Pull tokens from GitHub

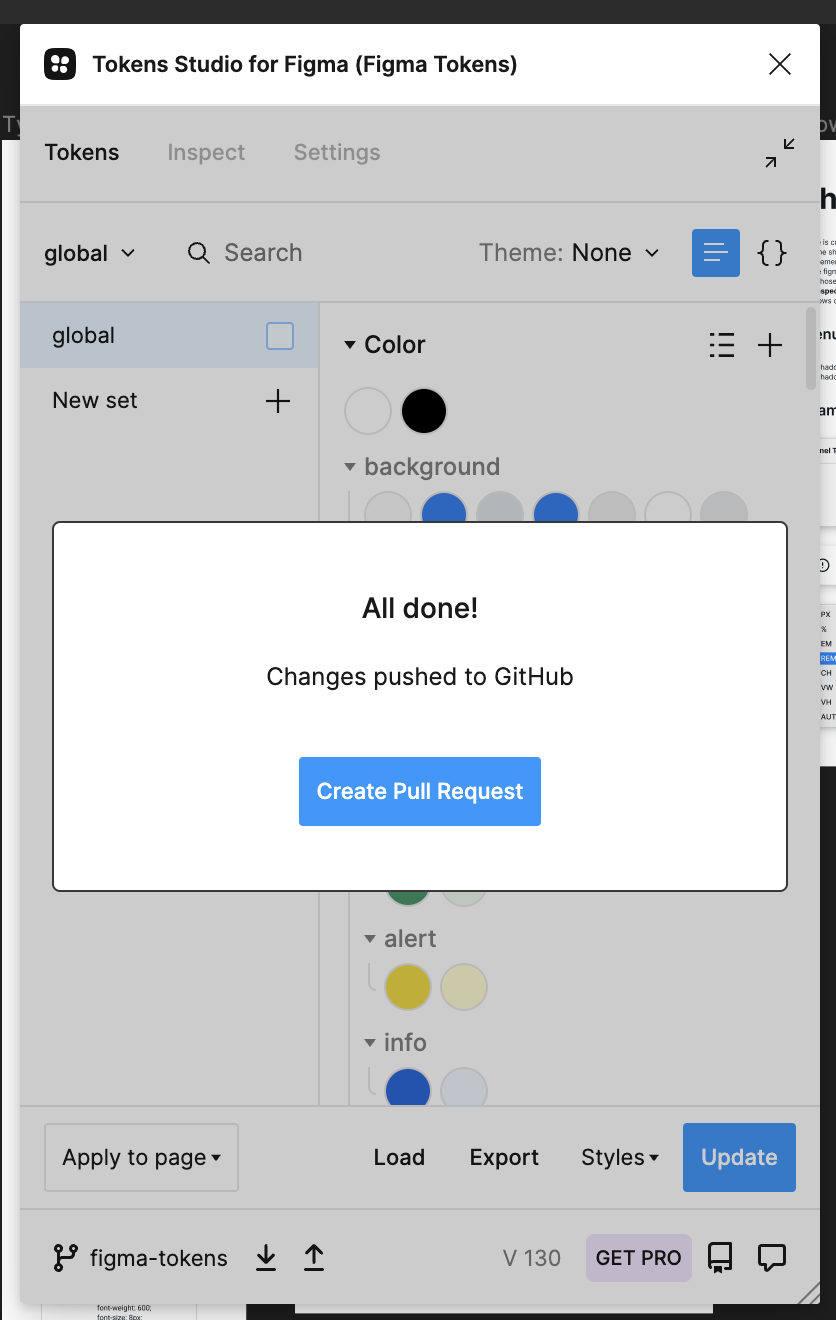(266, 1258)
